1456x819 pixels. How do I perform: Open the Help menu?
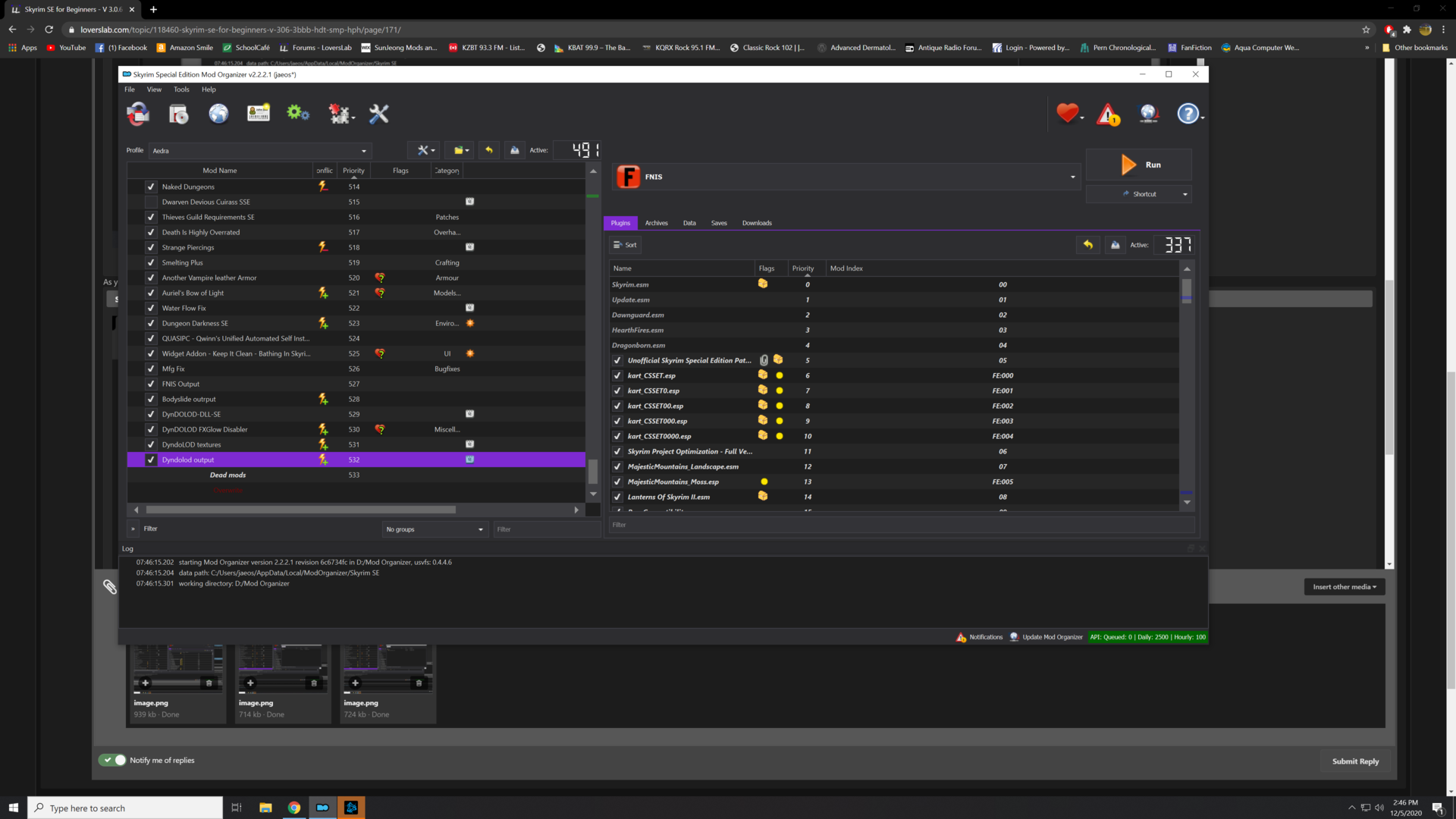[209, 89]
